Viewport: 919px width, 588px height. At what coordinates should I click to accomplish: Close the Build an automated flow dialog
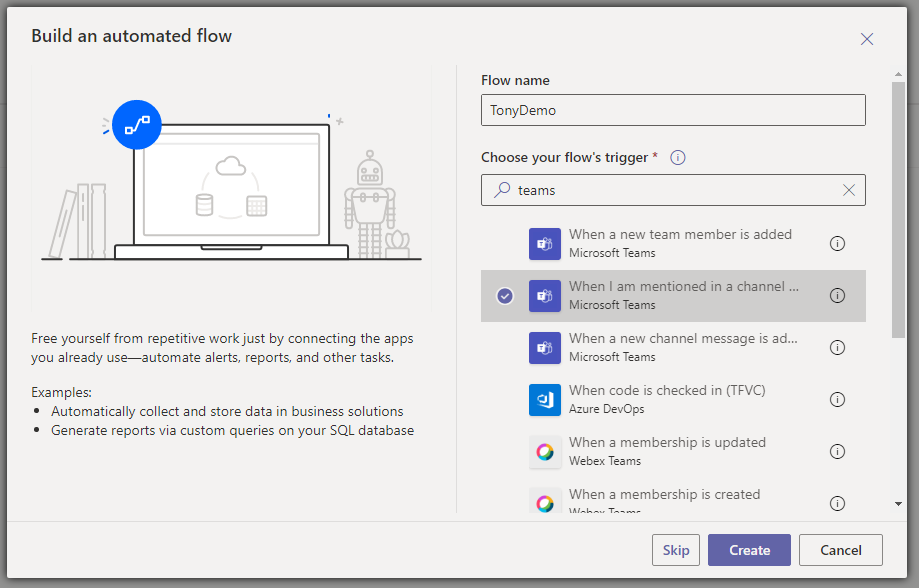(x=867, y=39)
